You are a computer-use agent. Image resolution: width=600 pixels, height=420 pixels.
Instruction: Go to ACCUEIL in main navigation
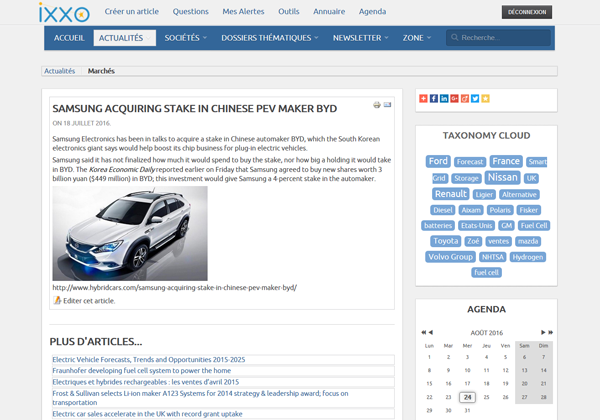tap(69, 38)
